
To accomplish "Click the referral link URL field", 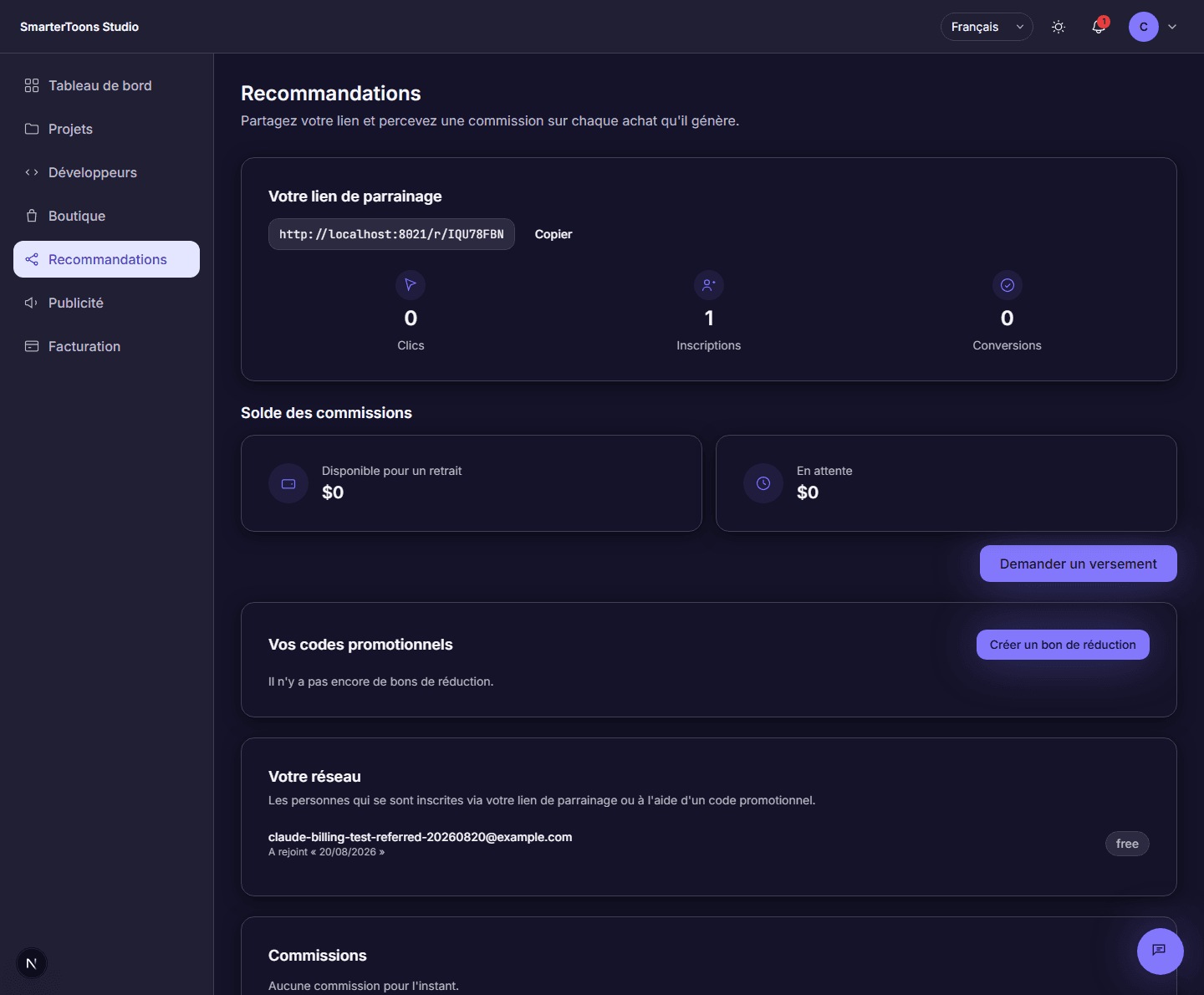I will tap(391, 234).
